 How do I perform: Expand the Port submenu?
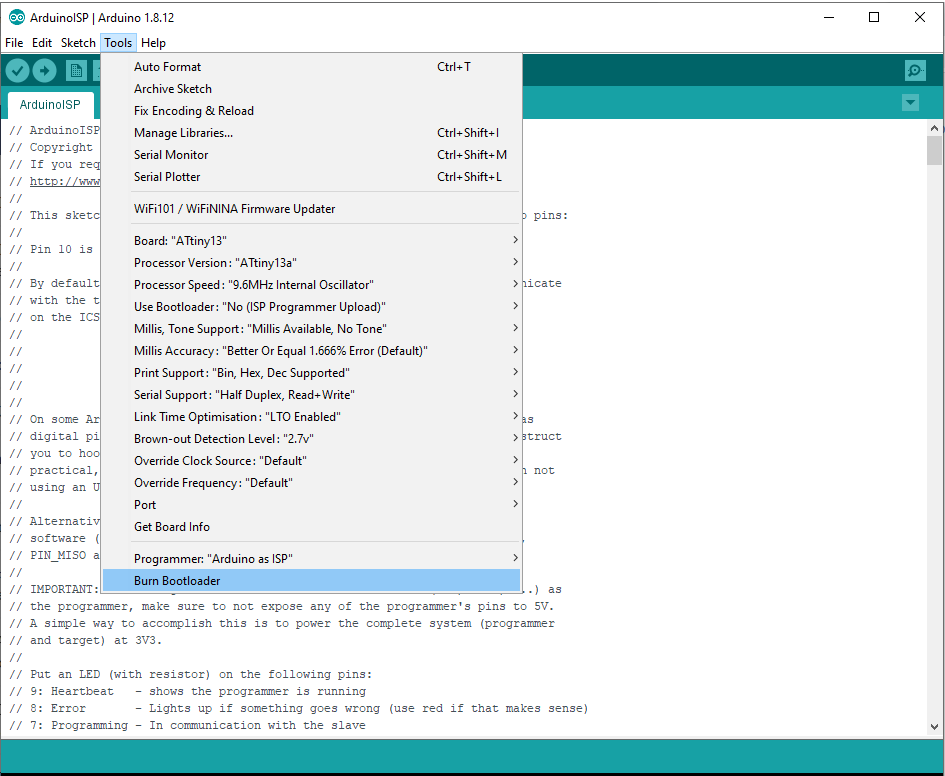click(311, 504)
